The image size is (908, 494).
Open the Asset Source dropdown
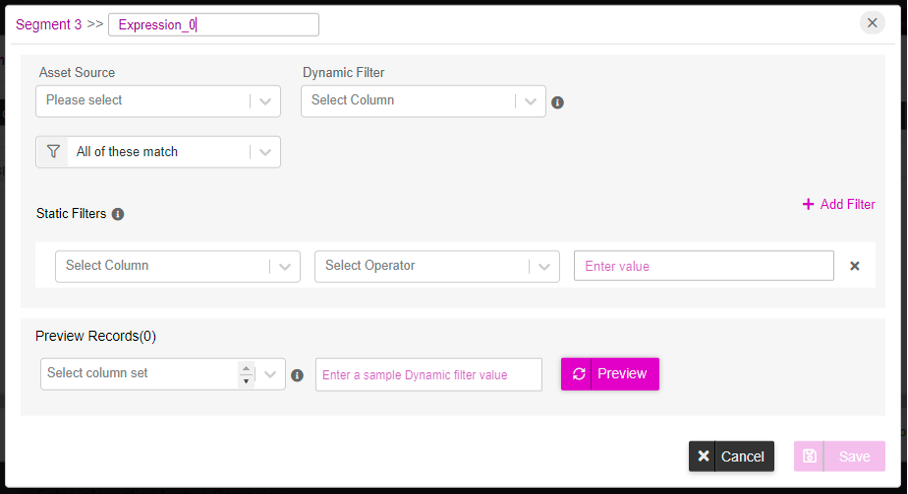[158, 101]
